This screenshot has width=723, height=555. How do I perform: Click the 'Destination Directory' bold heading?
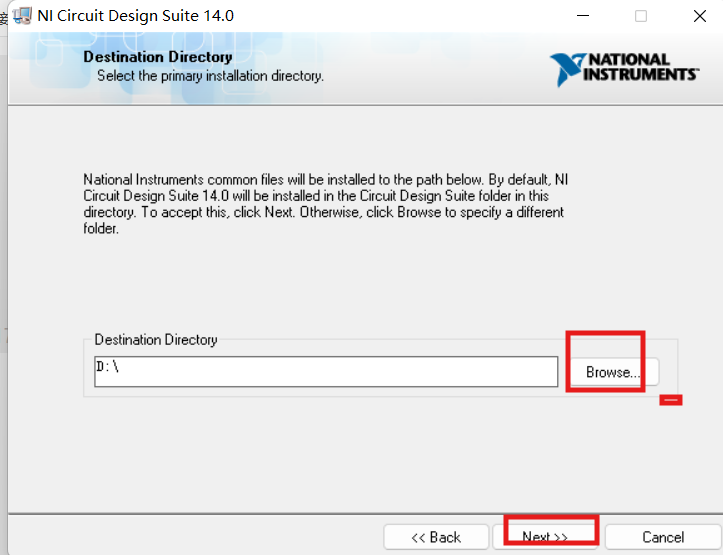click(158, 57)
